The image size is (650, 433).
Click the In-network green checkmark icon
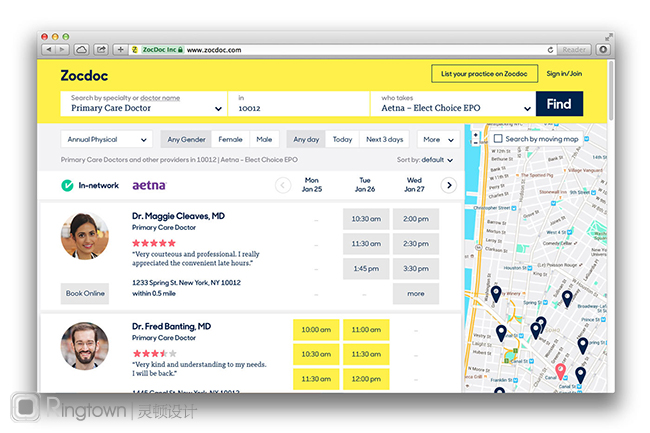[67, 185]
